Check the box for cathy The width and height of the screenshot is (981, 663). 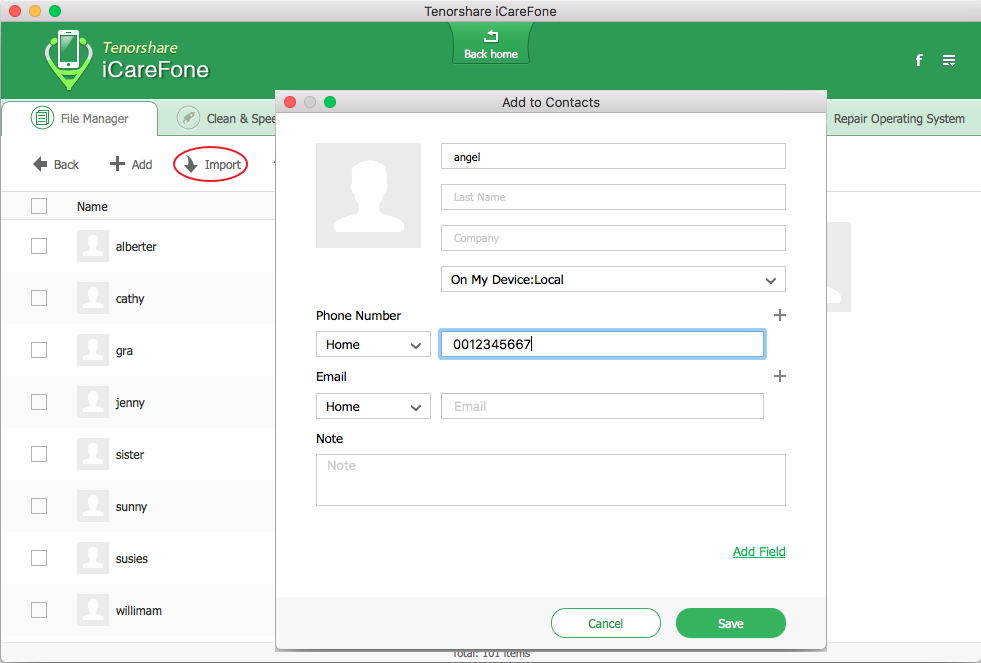(x=39, y=298)
